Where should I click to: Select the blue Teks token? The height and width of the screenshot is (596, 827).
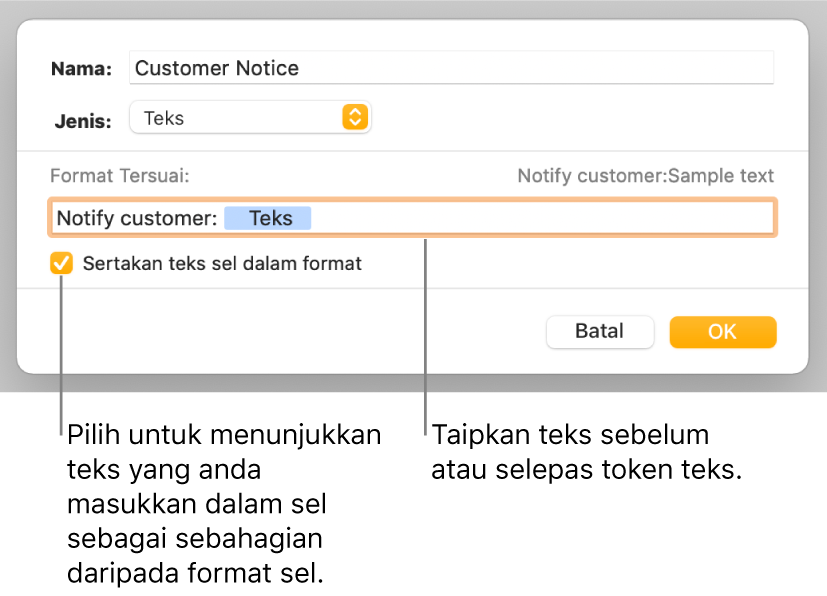[x=268, y=218]
